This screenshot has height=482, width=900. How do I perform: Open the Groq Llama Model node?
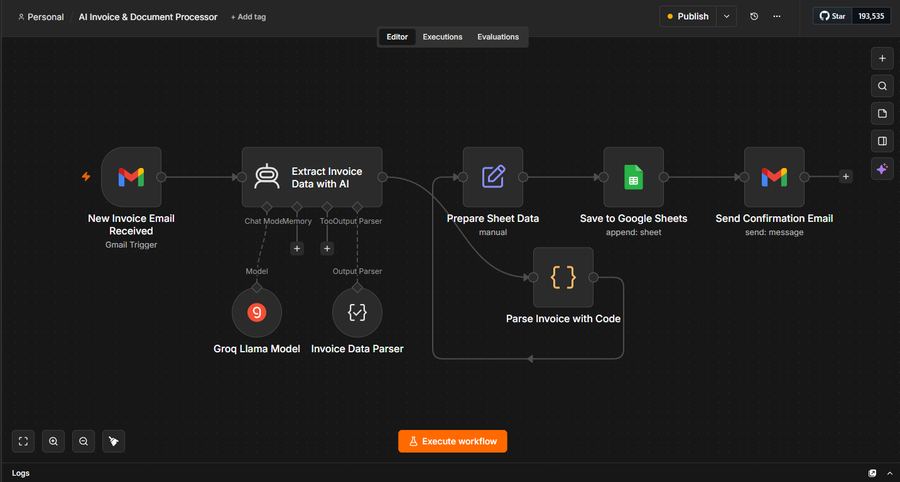coord(257,312)
